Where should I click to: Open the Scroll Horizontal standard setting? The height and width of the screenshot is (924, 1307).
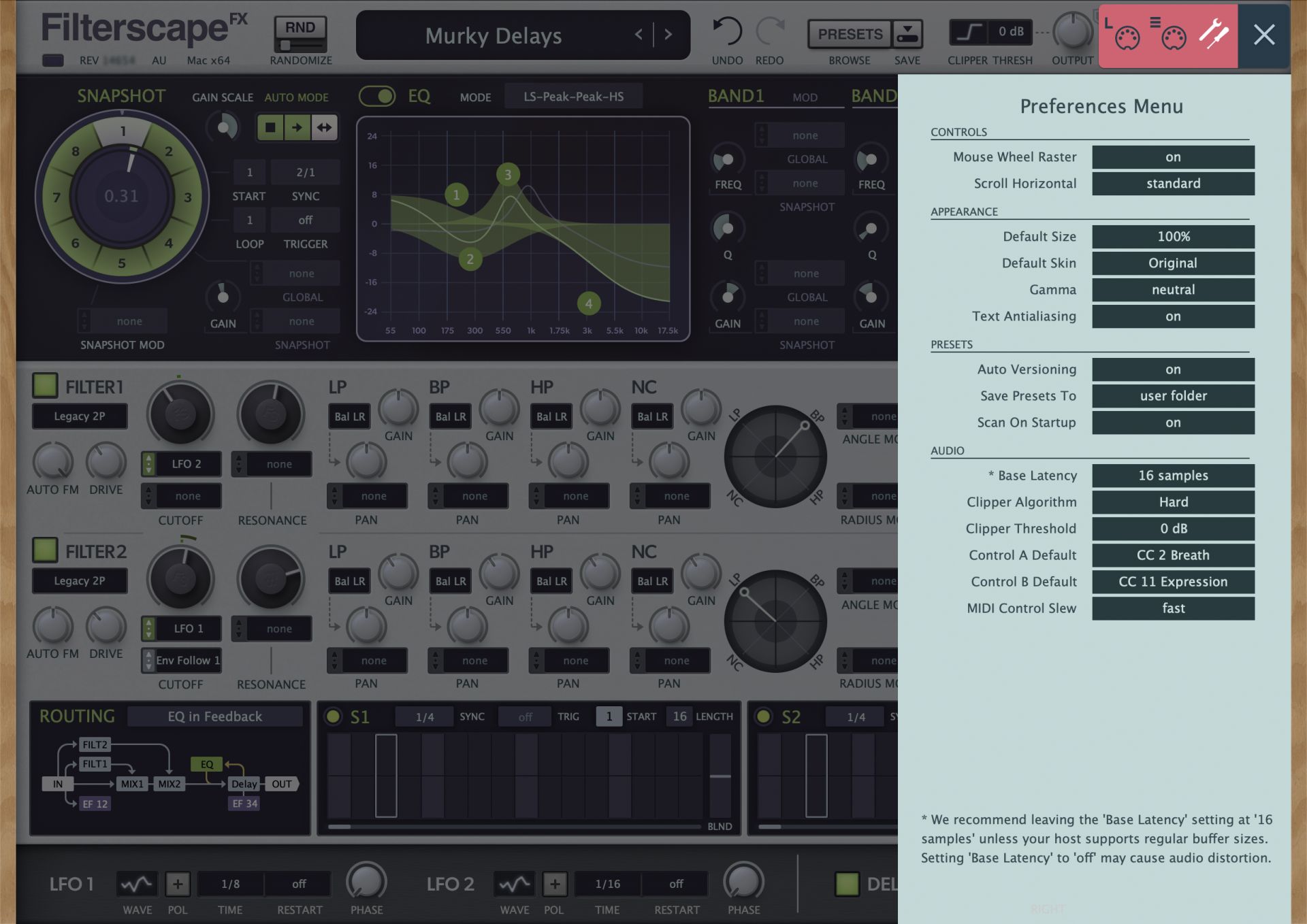pos(1173,184)
